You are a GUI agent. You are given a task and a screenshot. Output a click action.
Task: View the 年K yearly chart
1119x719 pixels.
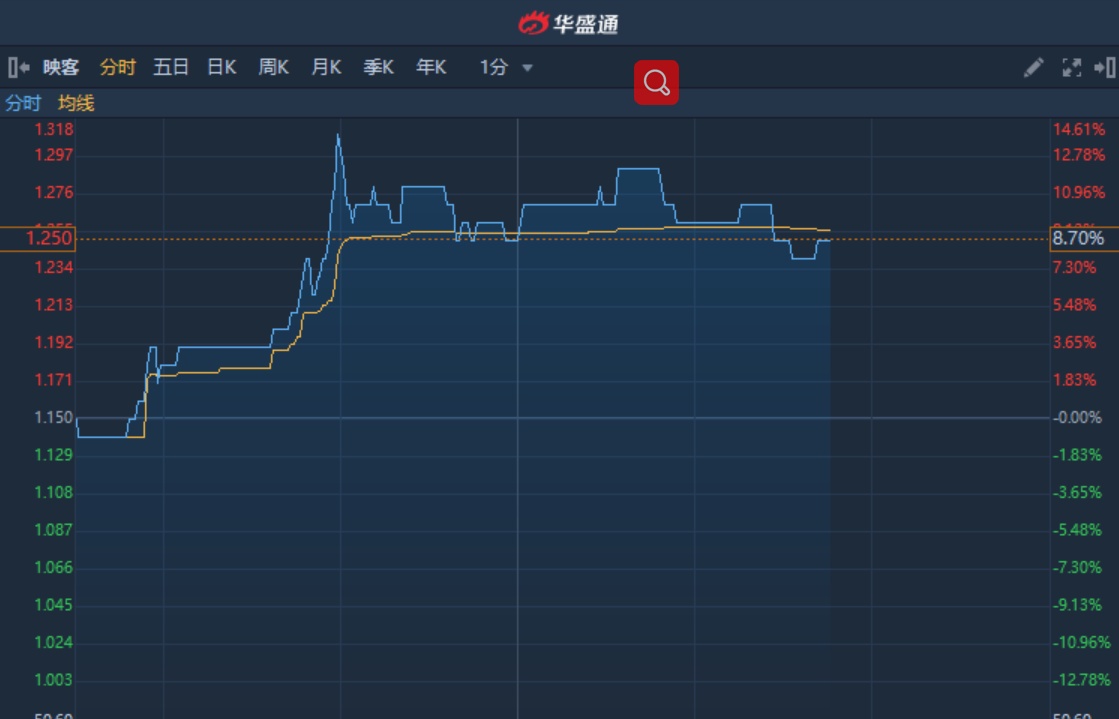tap(431, 68)
